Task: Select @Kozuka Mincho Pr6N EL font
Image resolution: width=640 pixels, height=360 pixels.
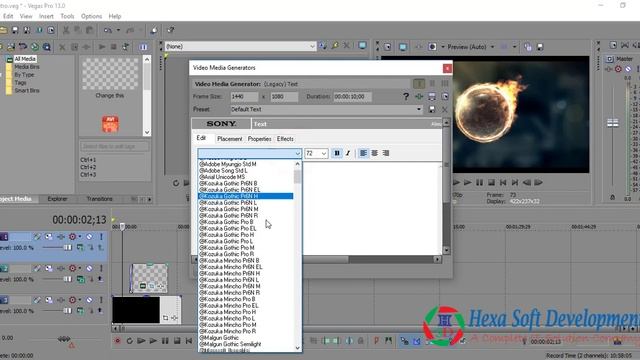Action: 246,267
